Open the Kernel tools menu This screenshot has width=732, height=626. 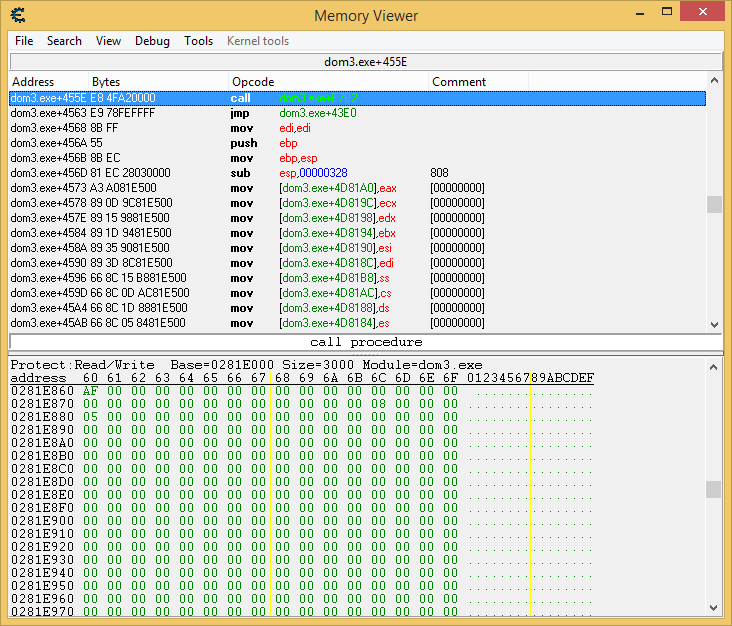pos(258,41)
